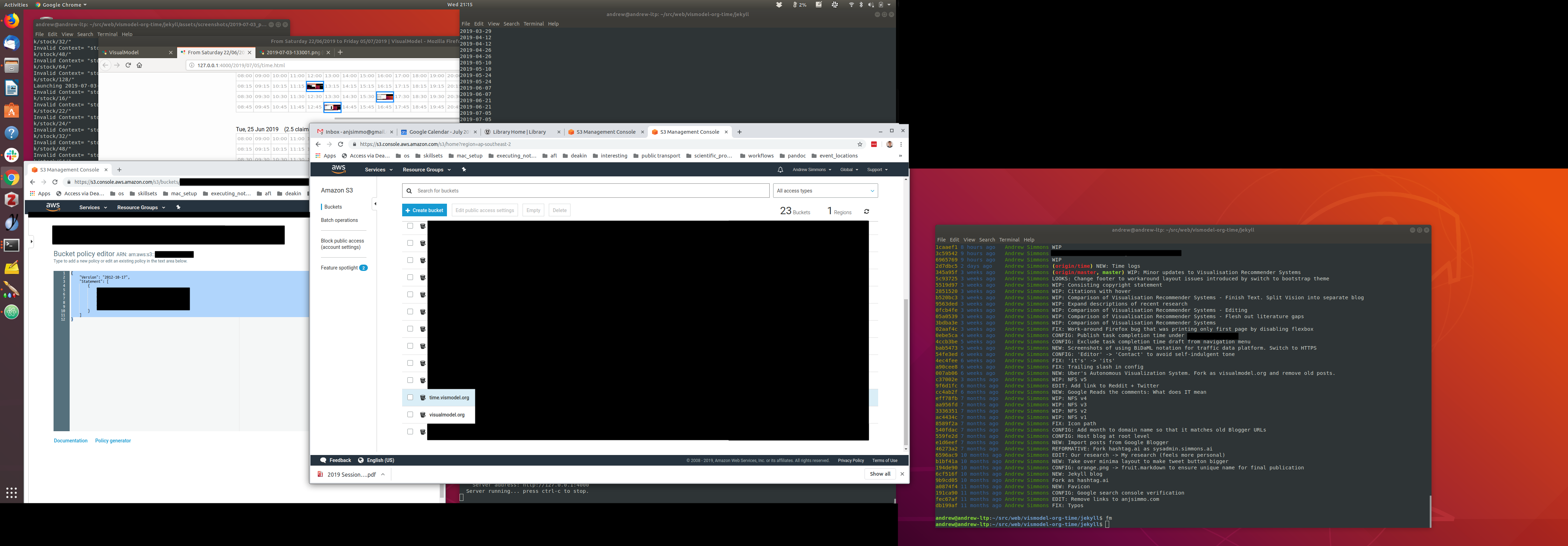This screenshot has height=546, width=1568.
Task: Open the All access types dropdown
Action: 825,190
